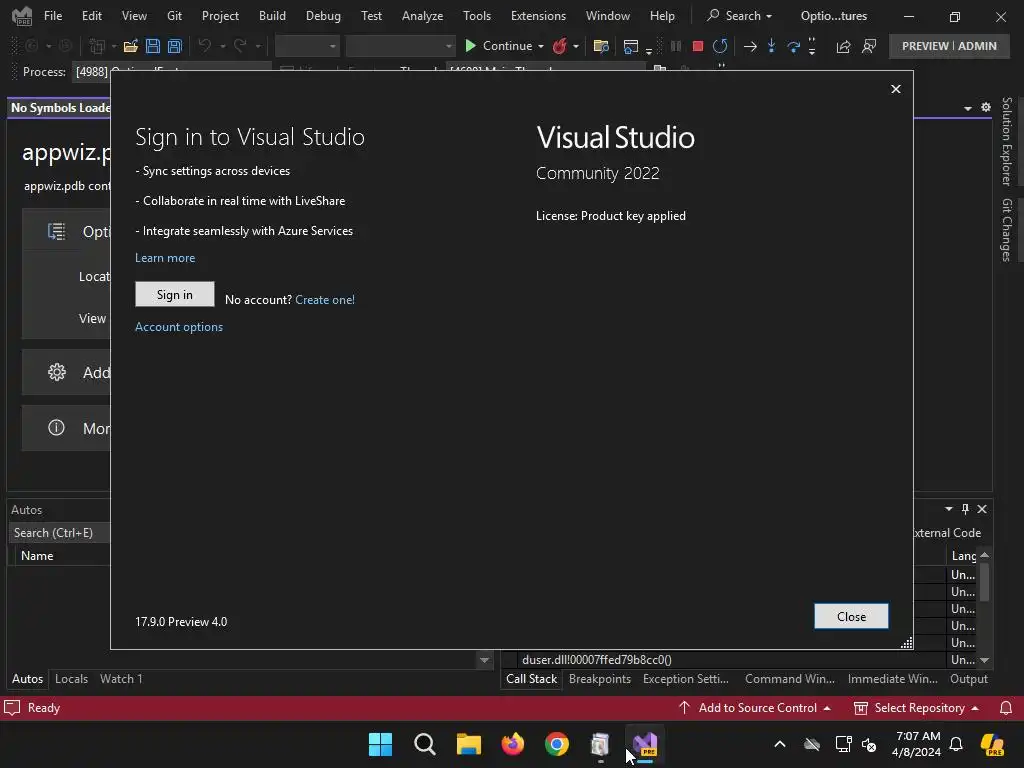
Task: Click the Save icon in the toolbar
Action: click(153, 46)
